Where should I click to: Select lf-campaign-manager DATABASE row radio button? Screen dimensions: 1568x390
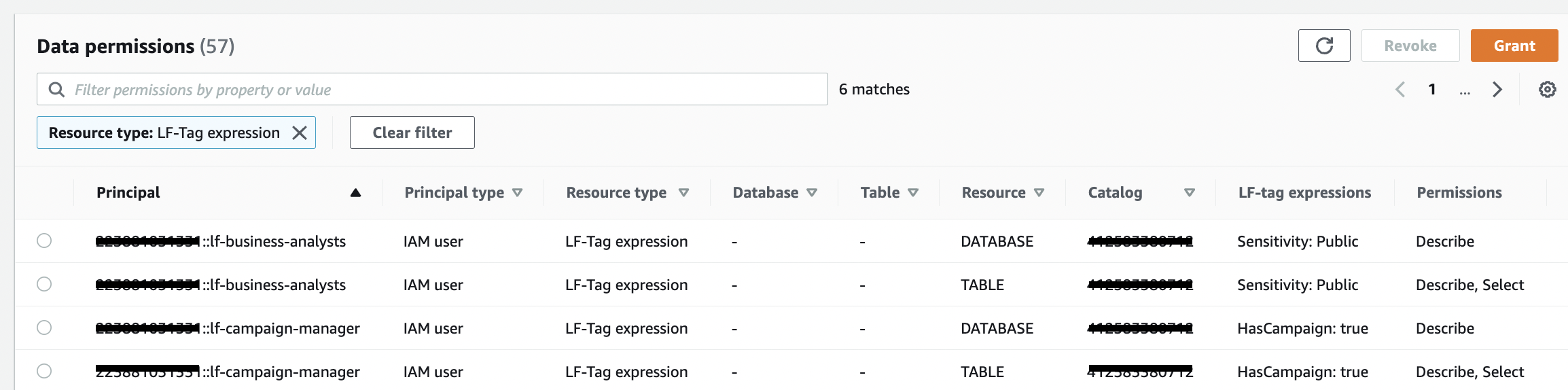click(x=44, y=327)
